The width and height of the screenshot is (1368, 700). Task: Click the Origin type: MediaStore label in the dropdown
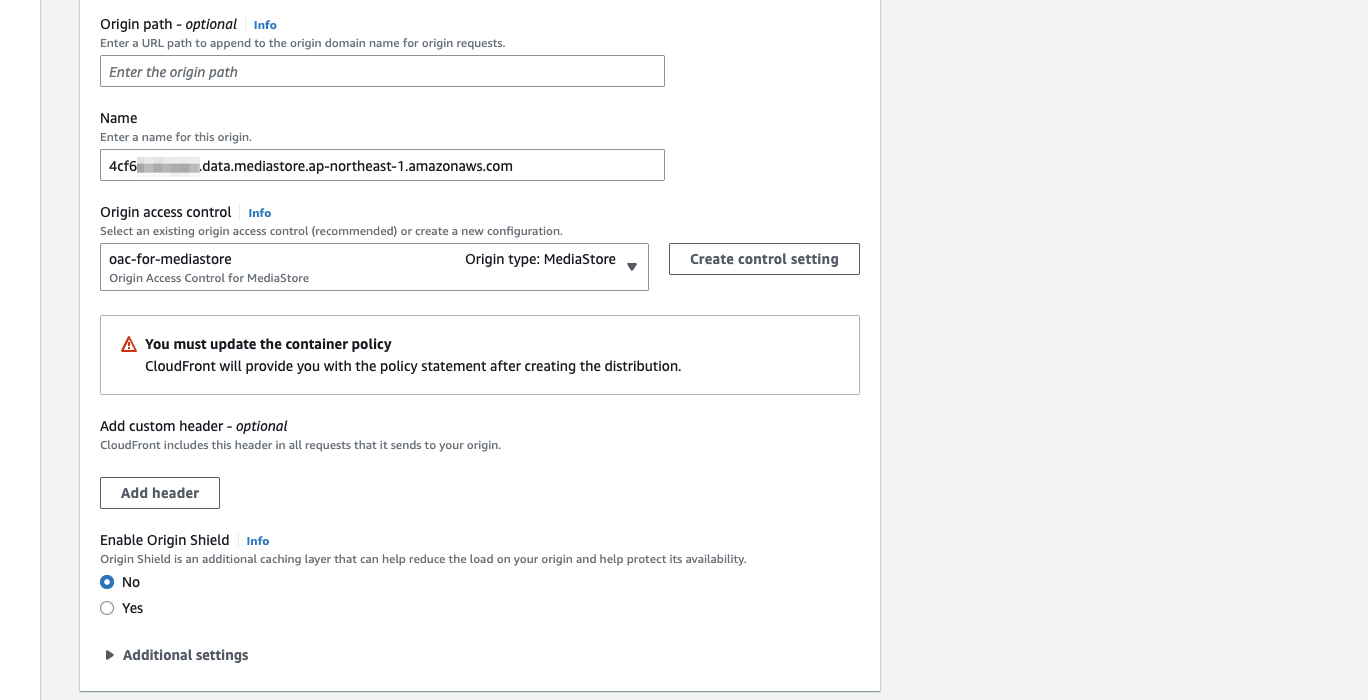540,259
